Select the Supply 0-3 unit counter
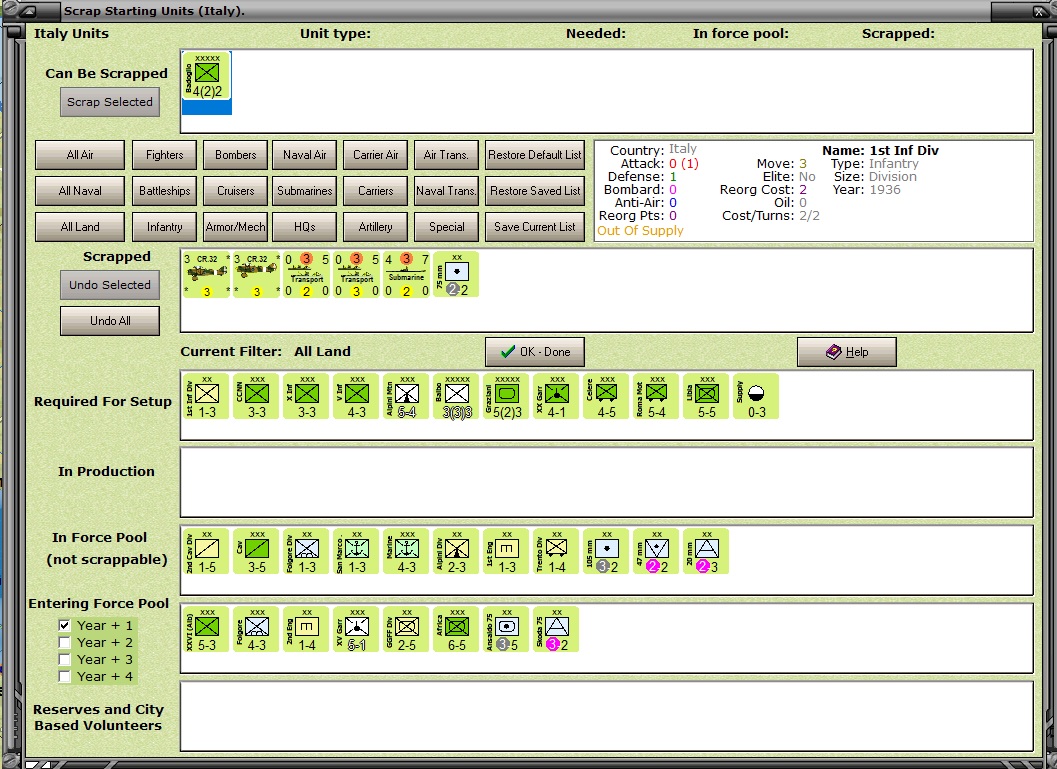The height and width of the screenshot is (769, 1057). (756, 396)
